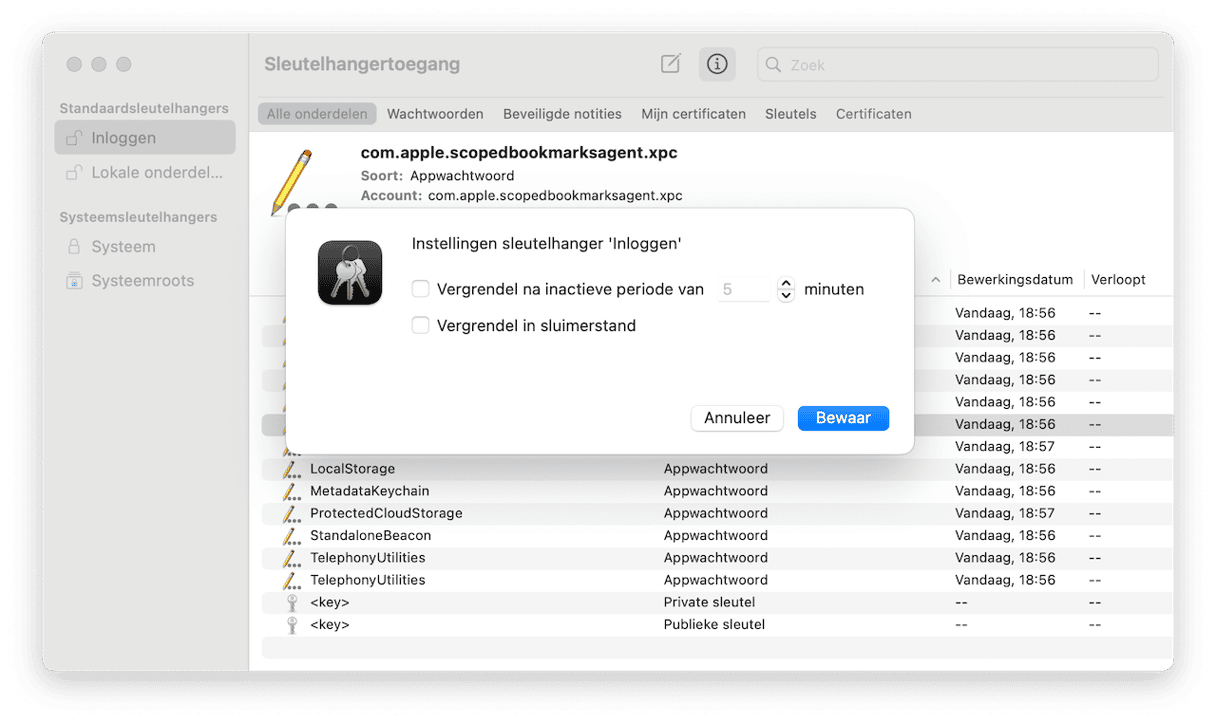Click the pencil icon of the ProtectedCloudStorage row
This screenshot has height=723, width=1216.
[x=291, y=513]
